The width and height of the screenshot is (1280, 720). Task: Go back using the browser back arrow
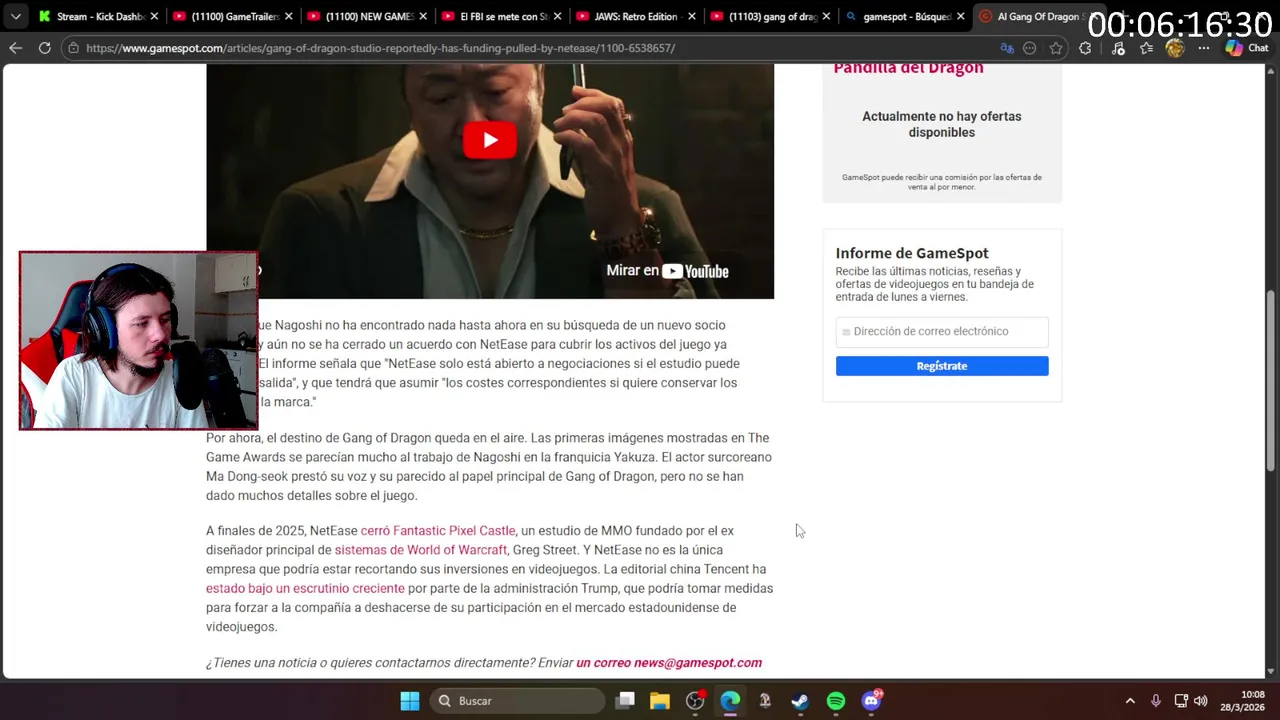coord(15,48)
